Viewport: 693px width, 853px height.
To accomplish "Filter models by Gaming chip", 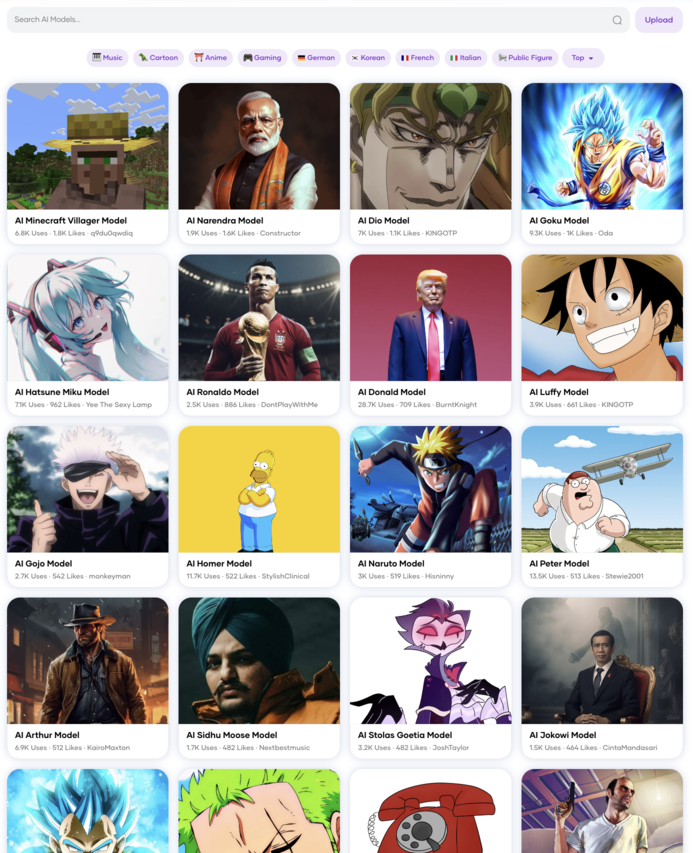I will (x=262, y=58).
